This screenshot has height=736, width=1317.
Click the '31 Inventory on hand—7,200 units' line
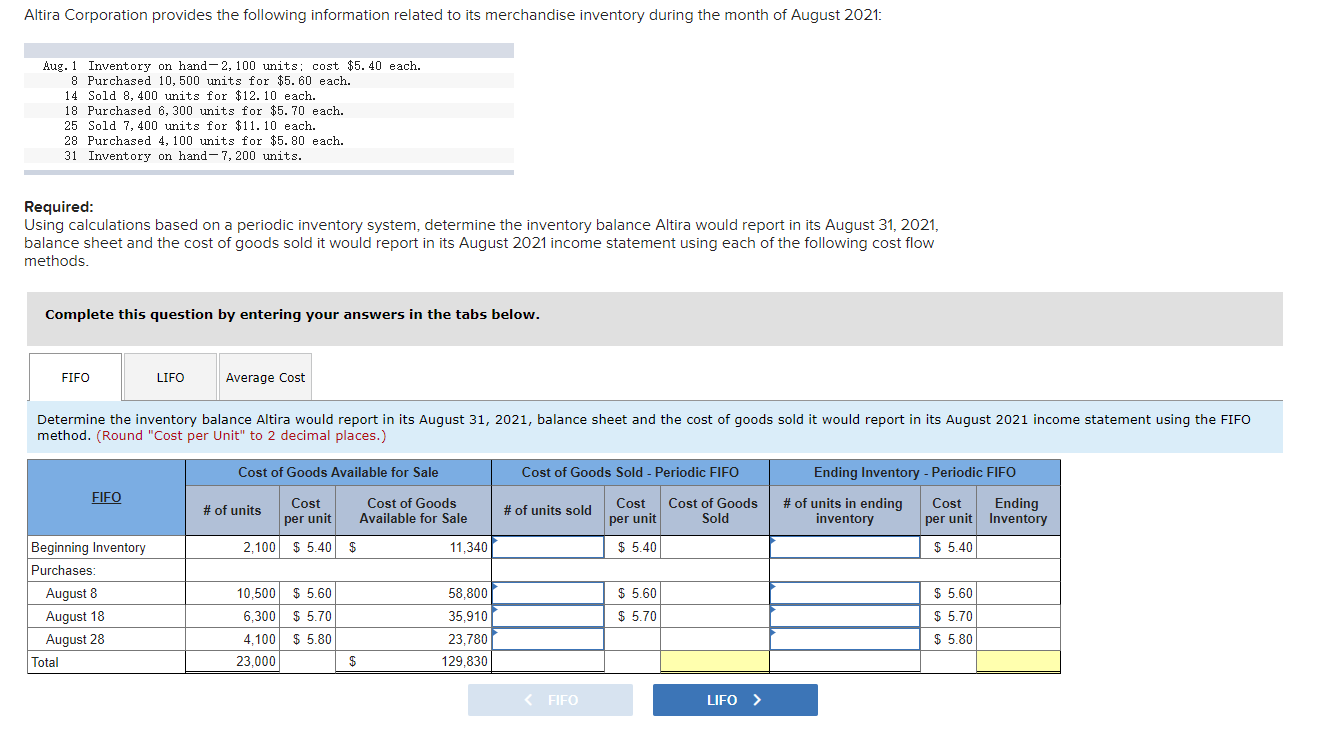[x=183, y=156]
